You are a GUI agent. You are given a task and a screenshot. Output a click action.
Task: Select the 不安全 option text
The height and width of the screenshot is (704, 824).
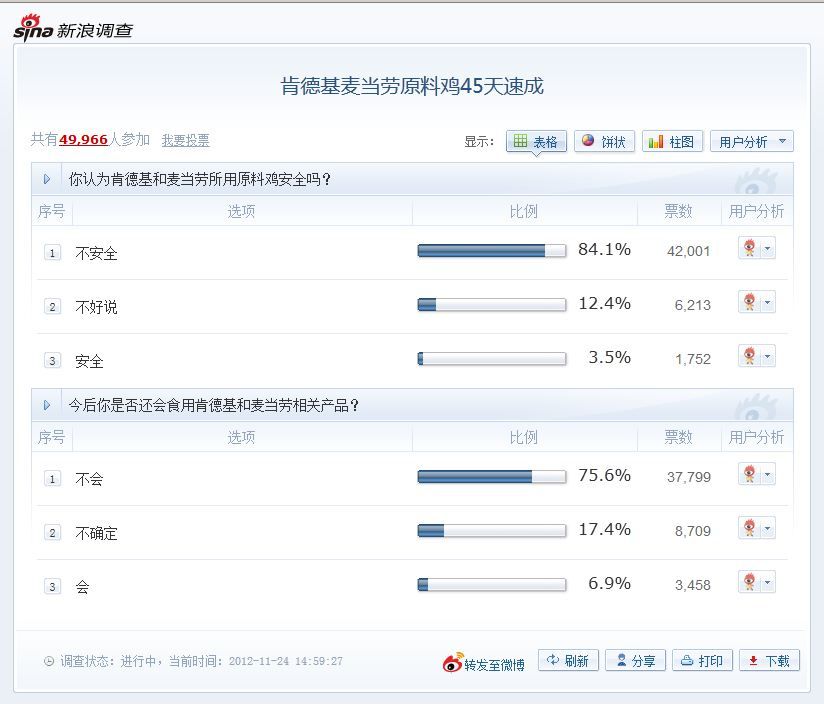96,253
